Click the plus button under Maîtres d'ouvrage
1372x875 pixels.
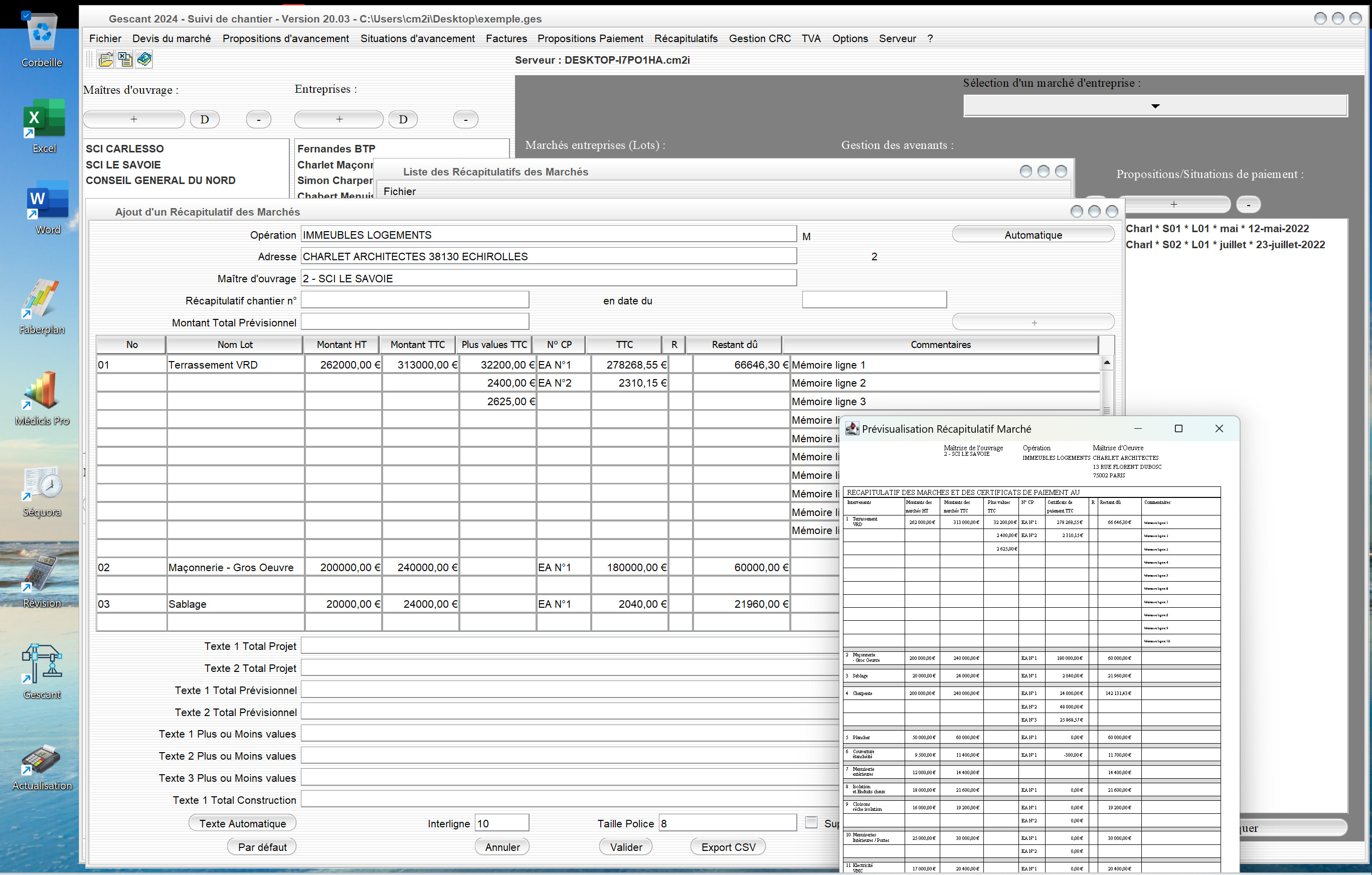click(134, 119)
